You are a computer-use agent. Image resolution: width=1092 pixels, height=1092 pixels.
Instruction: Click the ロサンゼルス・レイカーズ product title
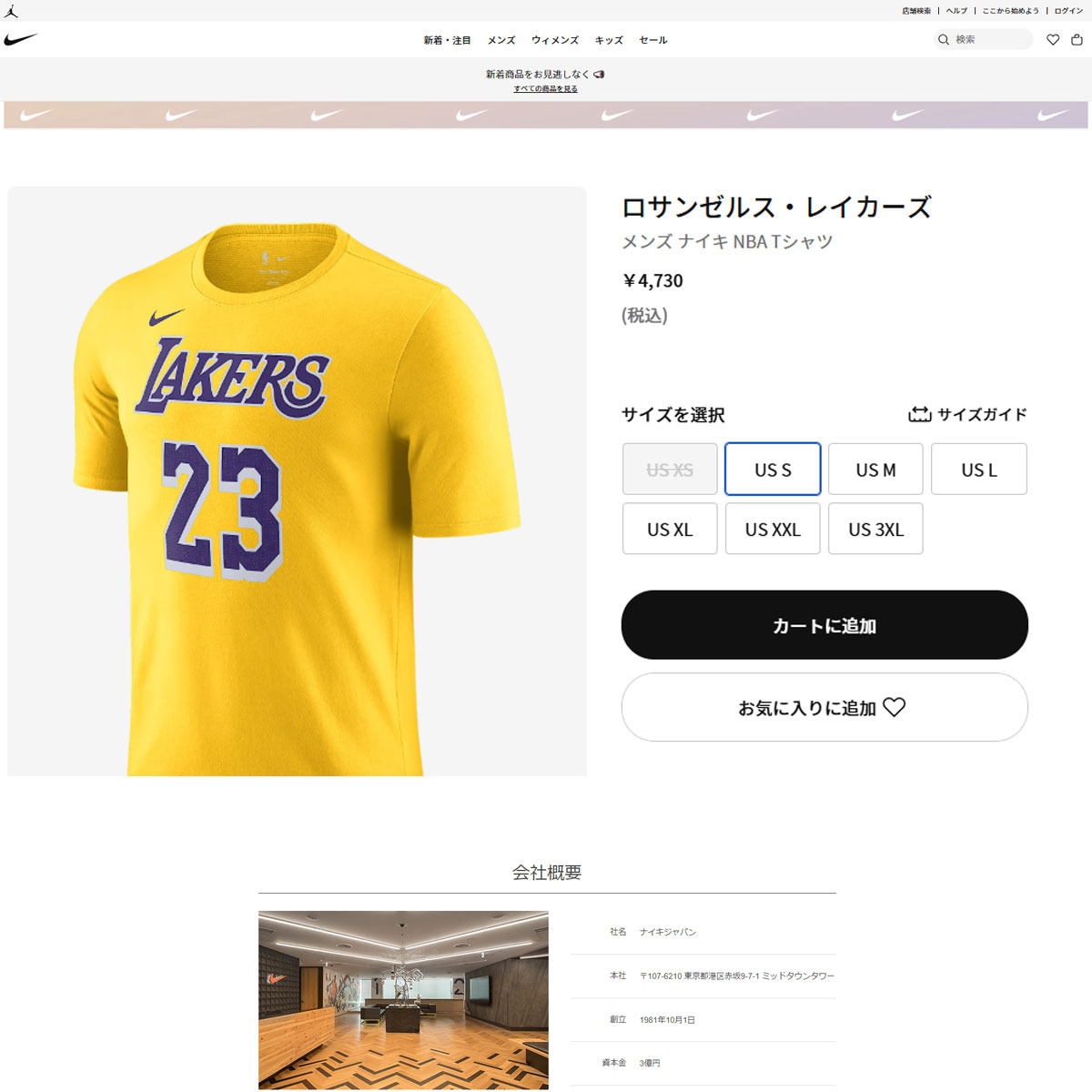coord(776,207)
